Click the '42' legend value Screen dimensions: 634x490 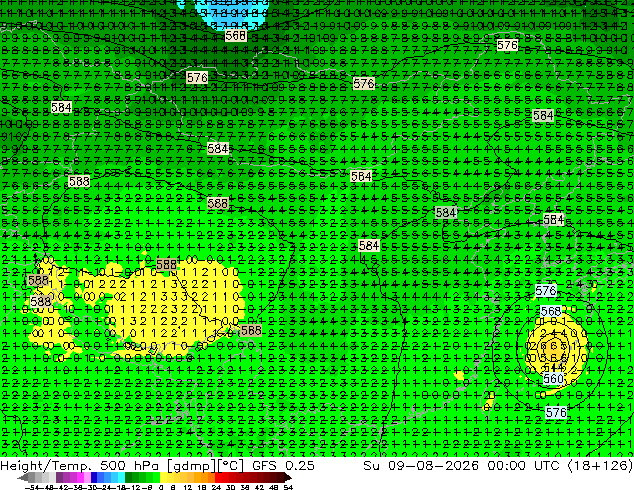[x=259, y=488]
